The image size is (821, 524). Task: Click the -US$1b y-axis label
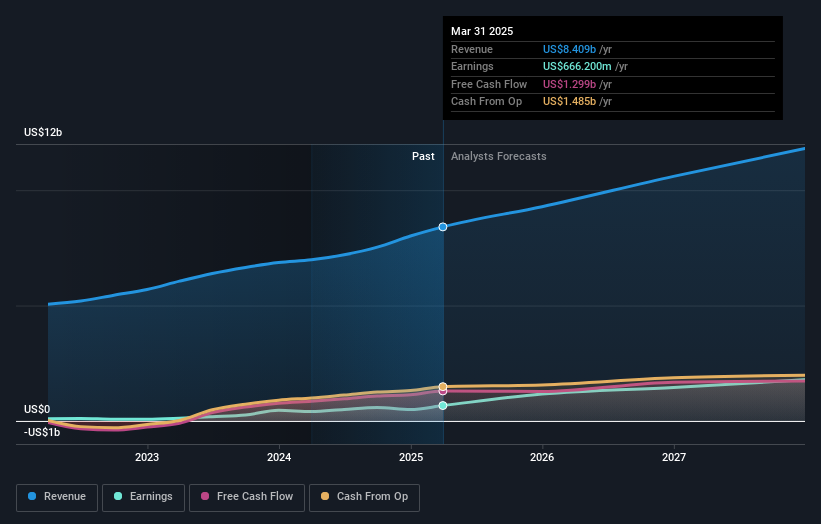42,432
